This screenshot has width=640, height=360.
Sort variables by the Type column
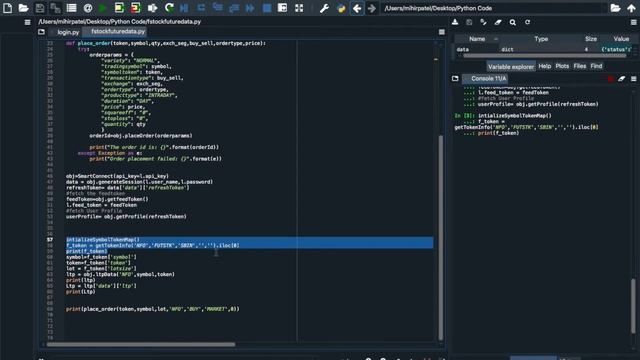[x=541, y=39]
